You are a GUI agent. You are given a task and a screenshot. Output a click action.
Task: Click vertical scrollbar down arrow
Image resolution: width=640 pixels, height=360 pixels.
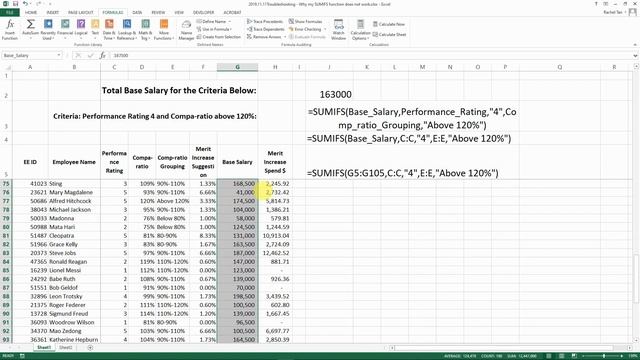coord(636,340)
